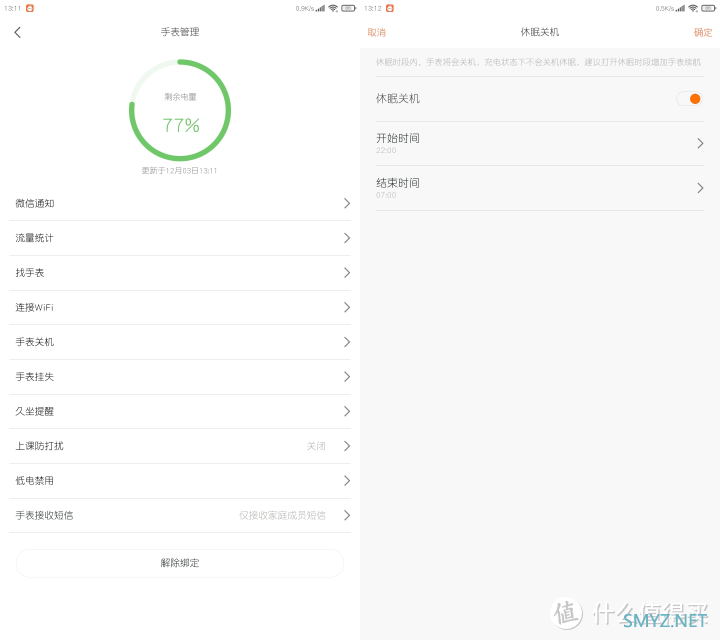The height and width of the screenshot is (640, 720).
Task: Click chevron beside 低电禁用
Action: pyautogui.click(x=347, y=481)
